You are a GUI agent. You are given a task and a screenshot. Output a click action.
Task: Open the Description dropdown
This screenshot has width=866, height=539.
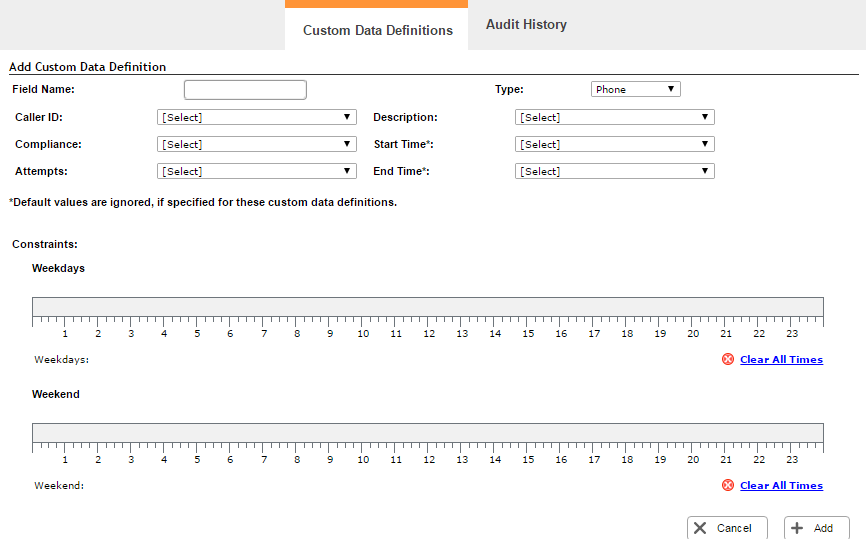click(614, 117)
